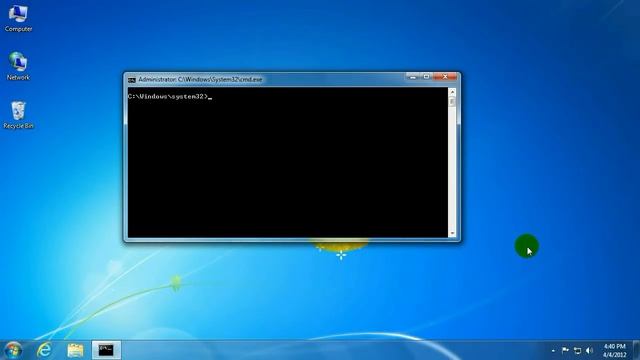
Task: Click the Command Prompt taskbar button
Action: point(106,350)
